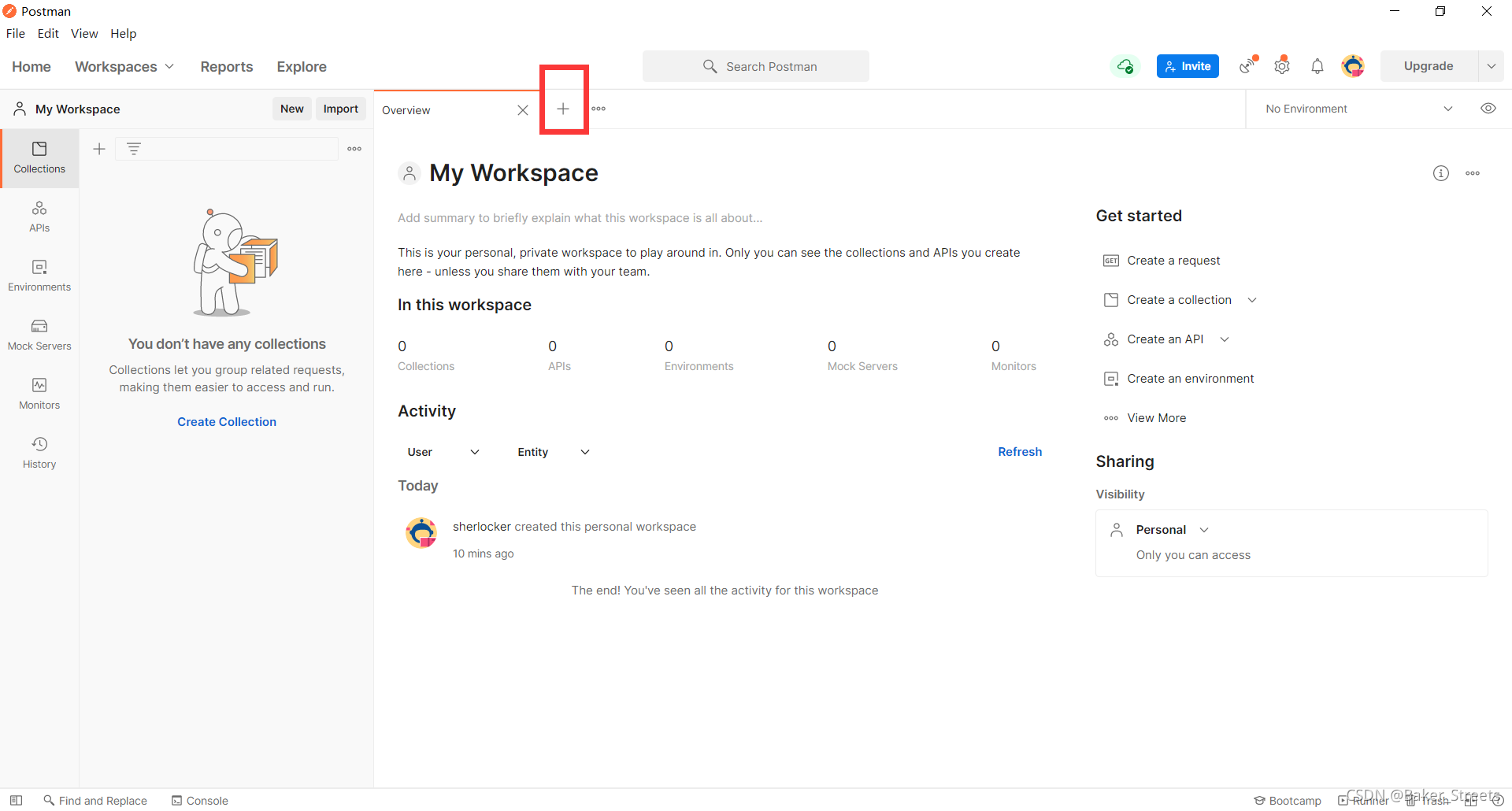The height and width of the screenshot is (811, 1512).
Task: Open the Runner from status bar
Action: (x=1363, y=801)
